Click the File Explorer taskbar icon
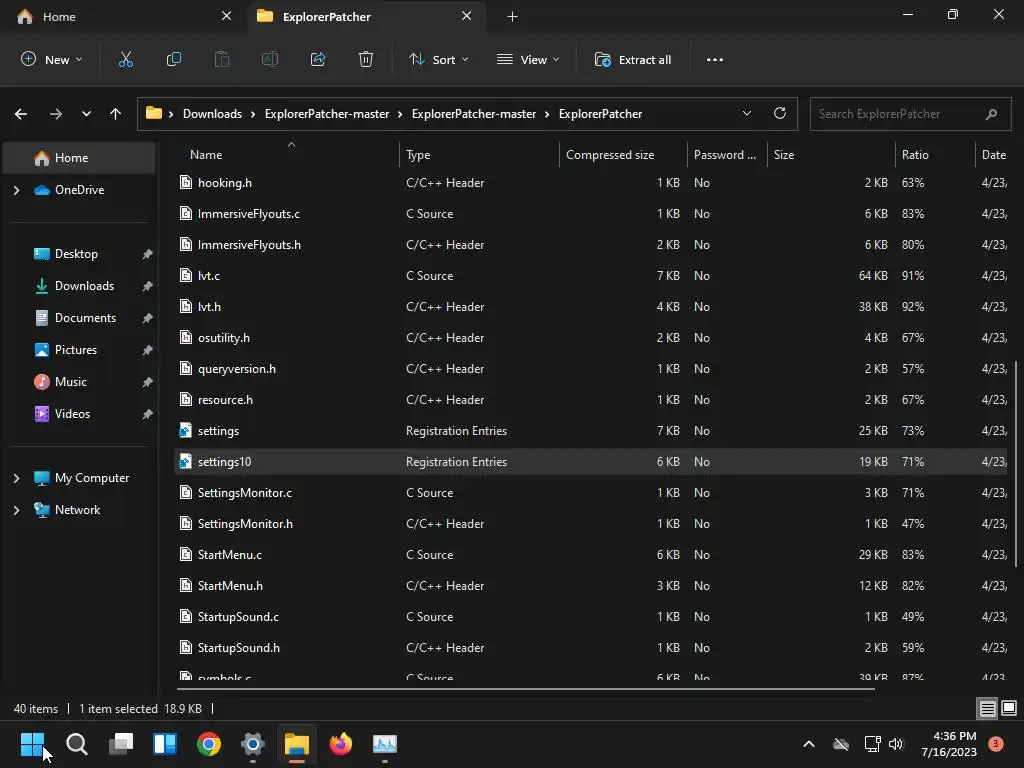Image resolution: width=1024 pixels, height=768 pixels. click(296, 744)
